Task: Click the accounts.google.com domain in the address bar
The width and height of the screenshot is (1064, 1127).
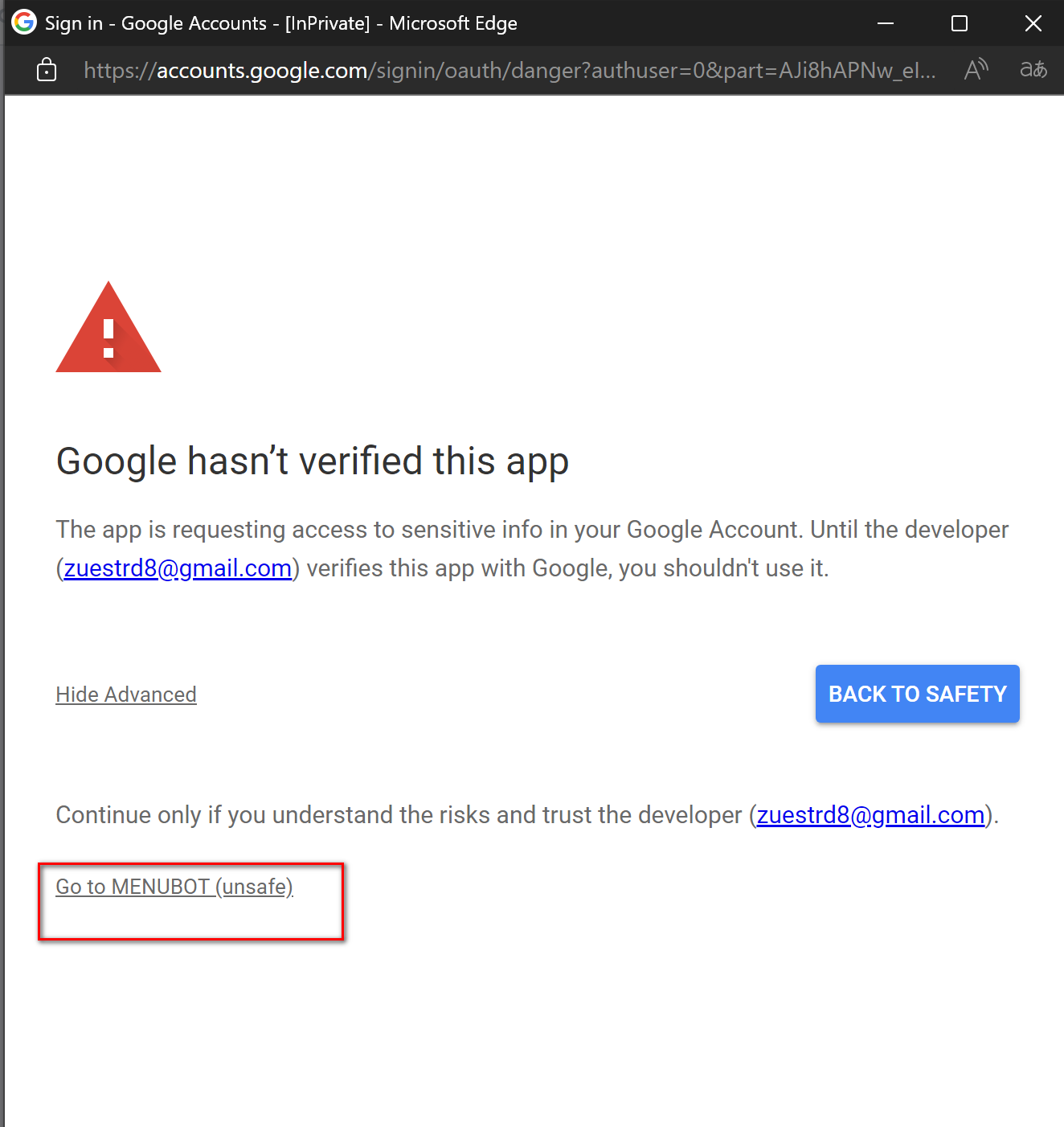Action: point(262,71)
